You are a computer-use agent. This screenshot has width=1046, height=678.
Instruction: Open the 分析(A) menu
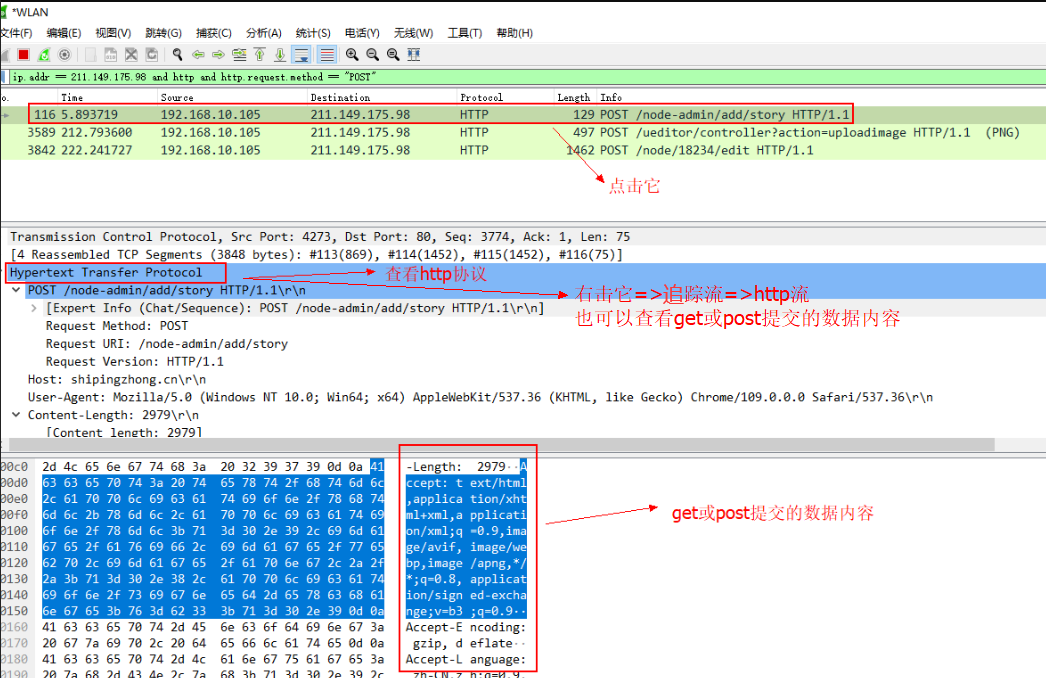click(264, 33)
